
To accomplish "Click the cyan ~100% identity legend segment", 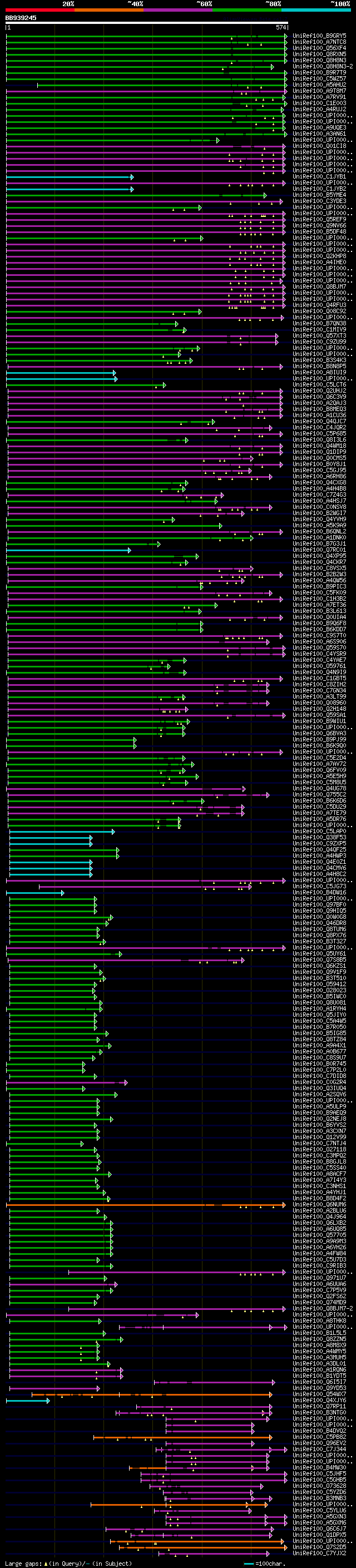I will 316,10.
